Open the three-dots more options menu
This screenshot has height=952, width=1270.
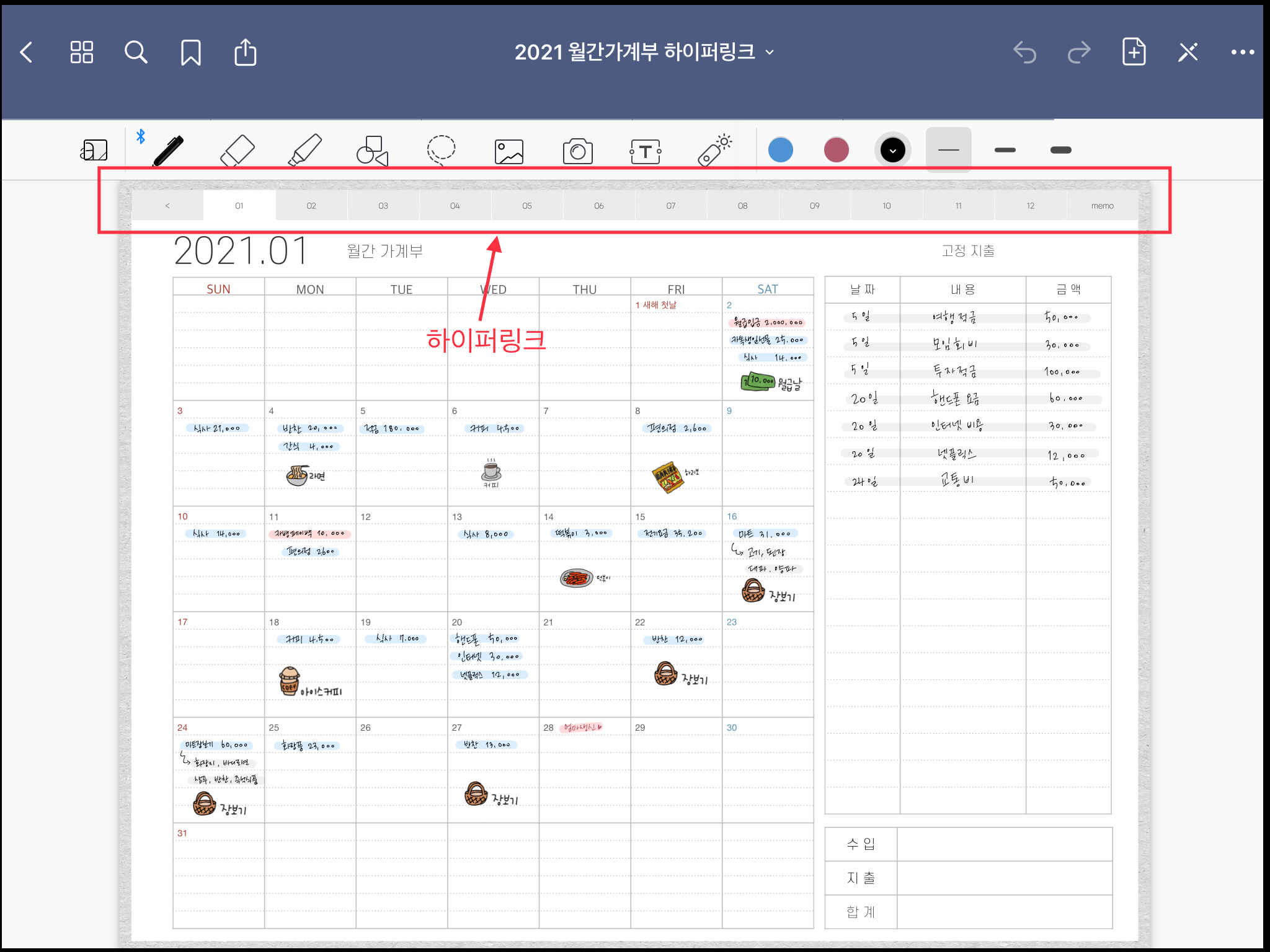coord(1242,52)
